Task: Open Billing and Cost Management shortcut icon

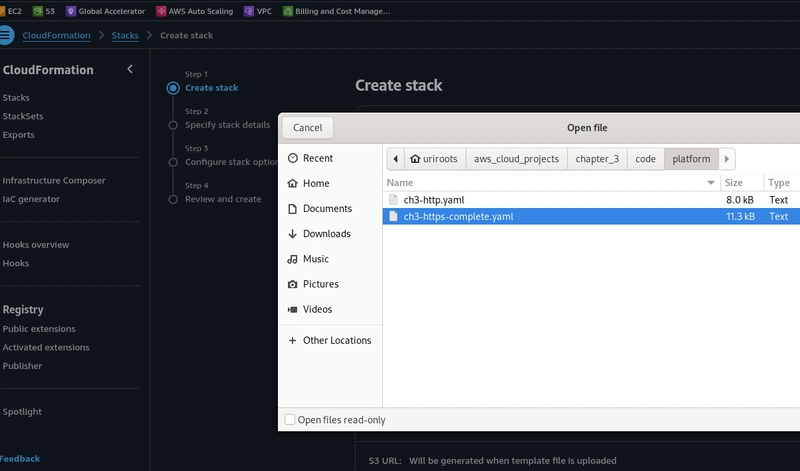Action: 288,11
